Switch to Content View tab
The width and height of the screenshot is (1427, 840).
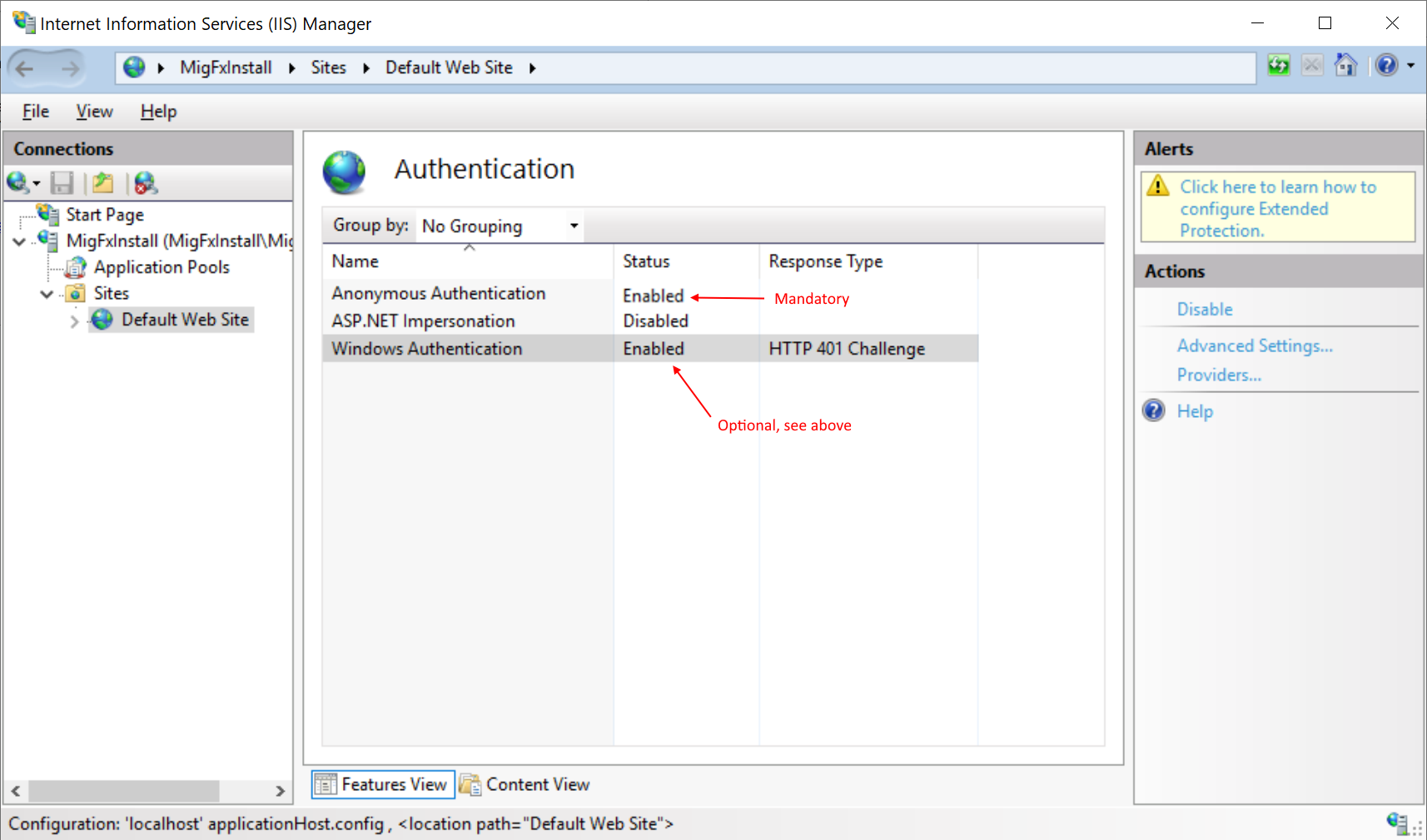tap(537, 783)
